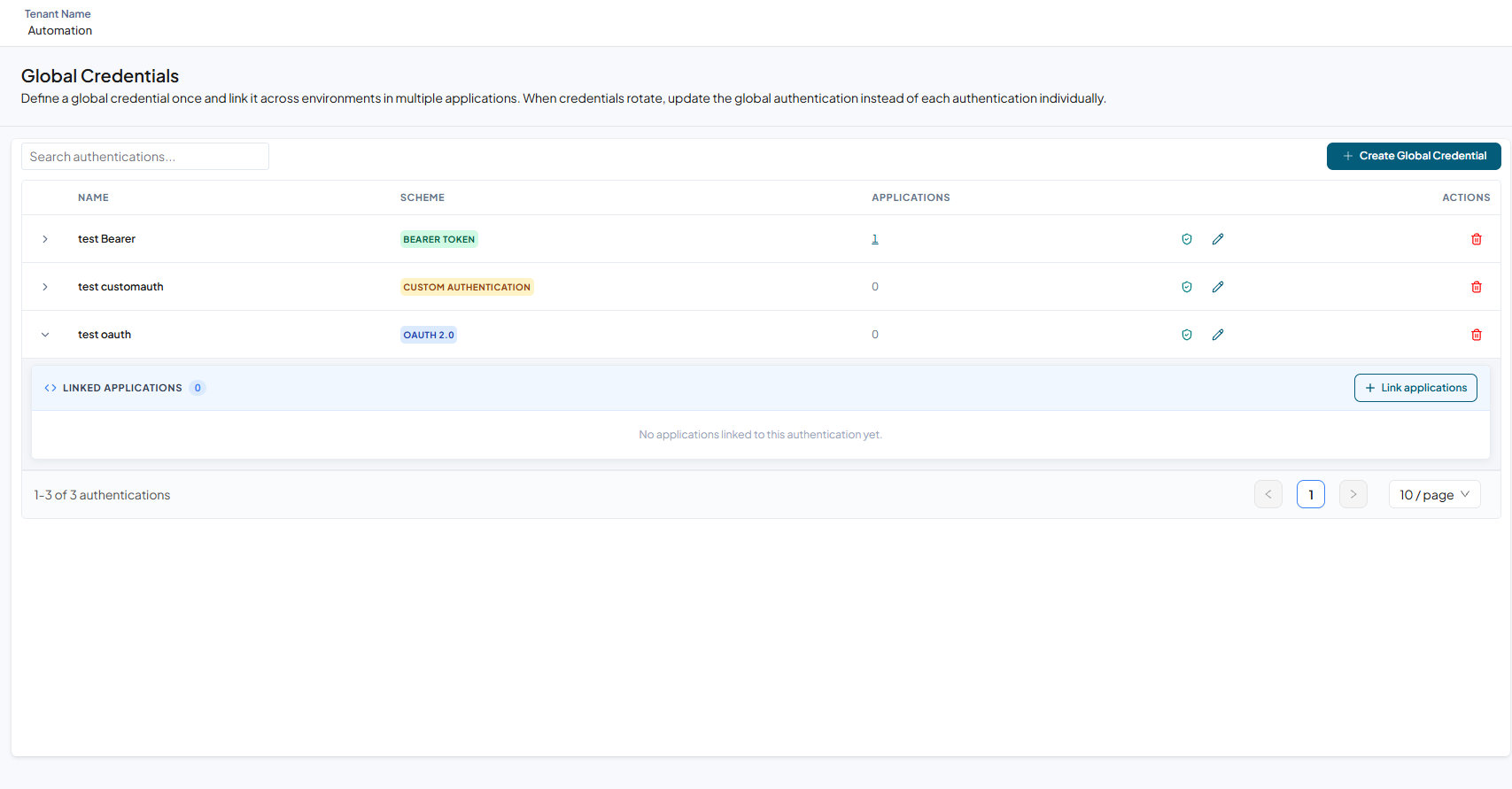1512x789 pixels.
Task: Edit the test customauth credential pencil icon
Action: pyautogui.click(x=1218, y=287)
